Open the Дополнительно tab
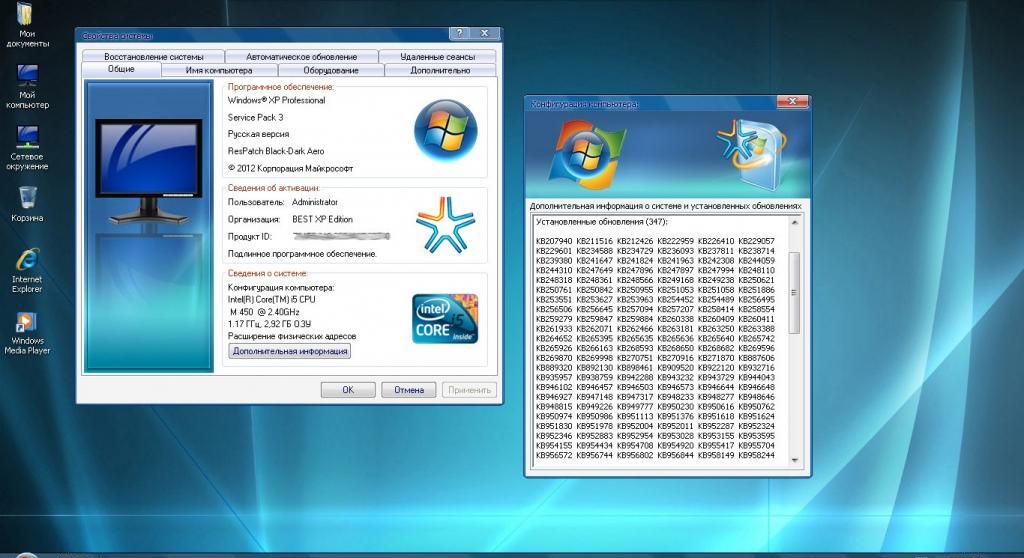The height and width of the screenshot is (558, 1024). click(440, 71)
